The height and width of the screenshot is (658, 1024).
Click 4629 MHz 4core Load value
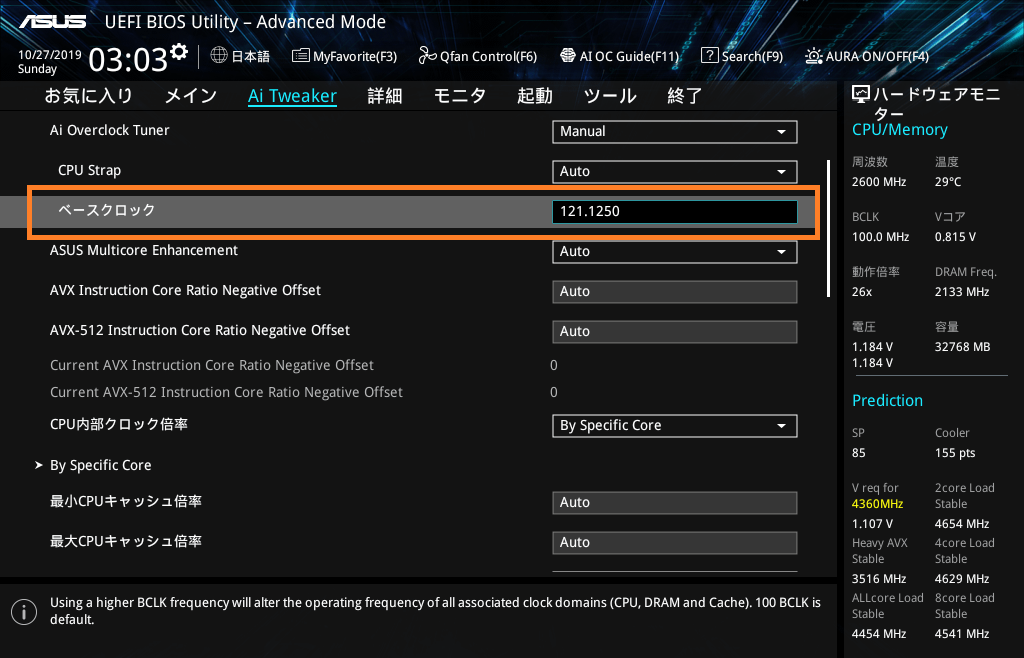(x=961, y=578)
